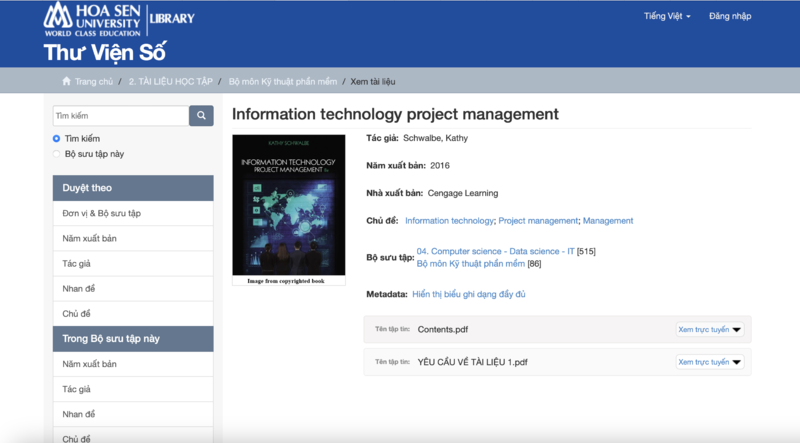Click the home icon in breadcrumb

pos(67,81)
